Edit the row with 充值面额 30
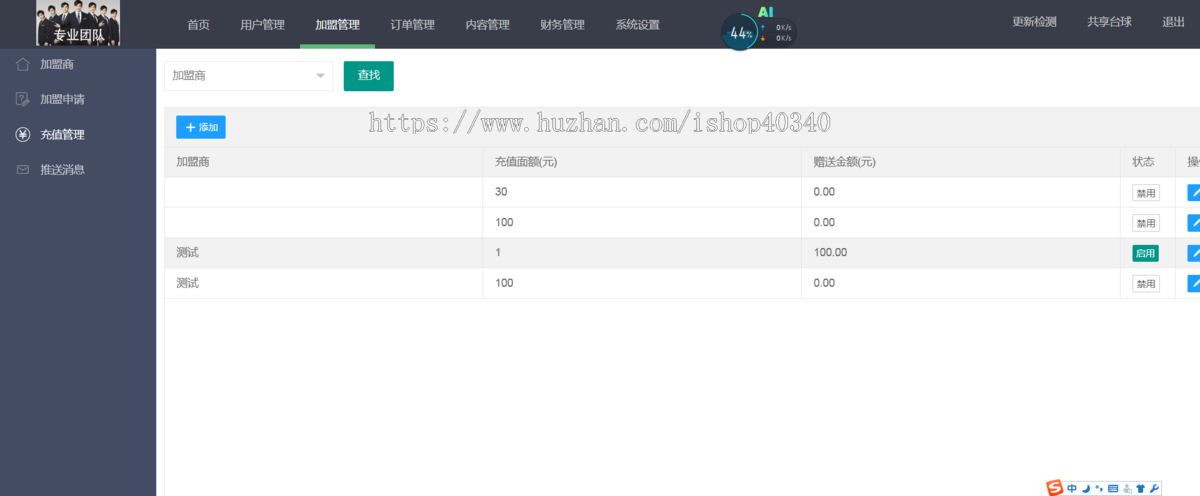Screen dimensions: 1200x496 tap(1193, 193)
